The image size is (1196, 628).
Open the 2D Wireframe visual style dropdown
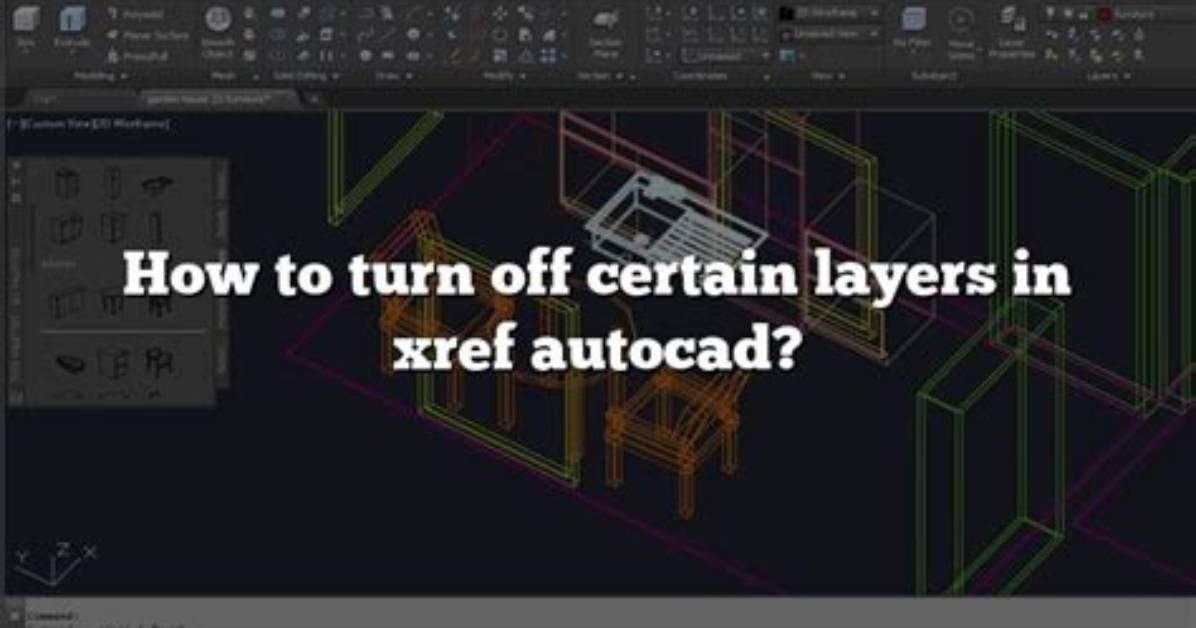tap(829, 14)
